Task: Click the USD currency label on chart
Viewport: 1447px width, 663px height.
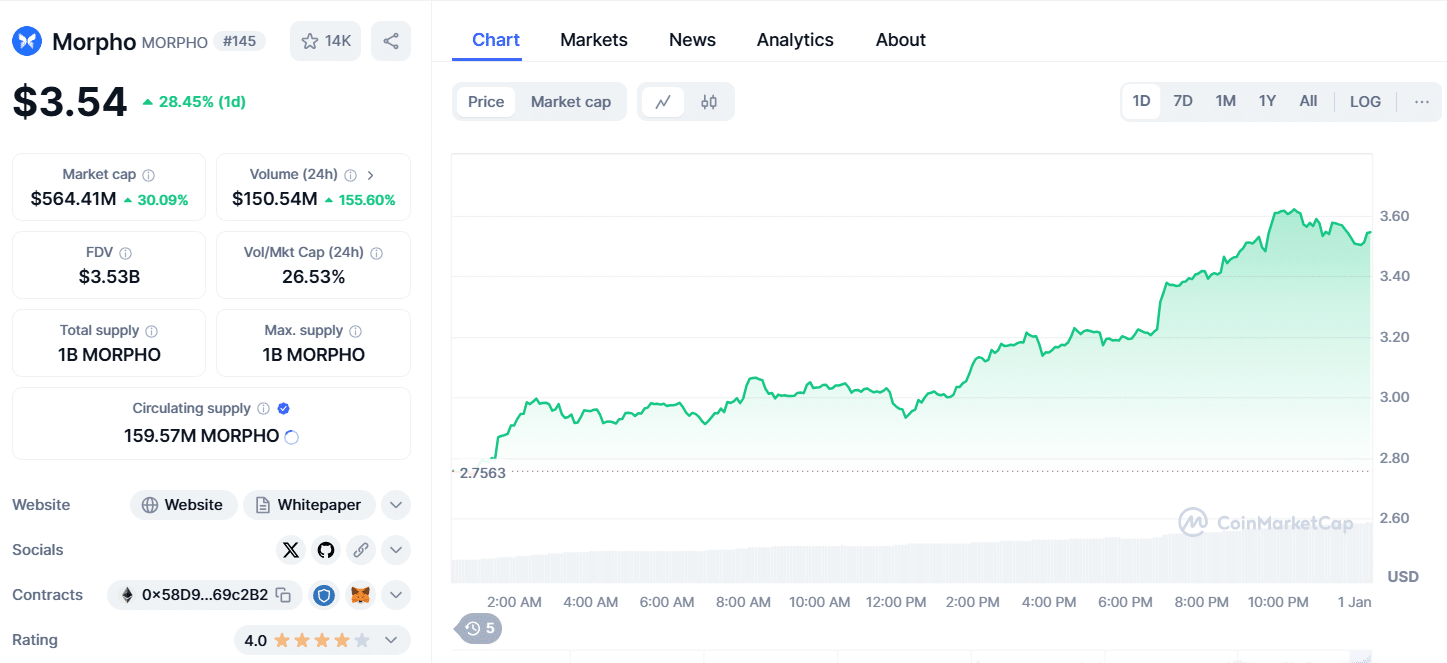Action: 1403,577
